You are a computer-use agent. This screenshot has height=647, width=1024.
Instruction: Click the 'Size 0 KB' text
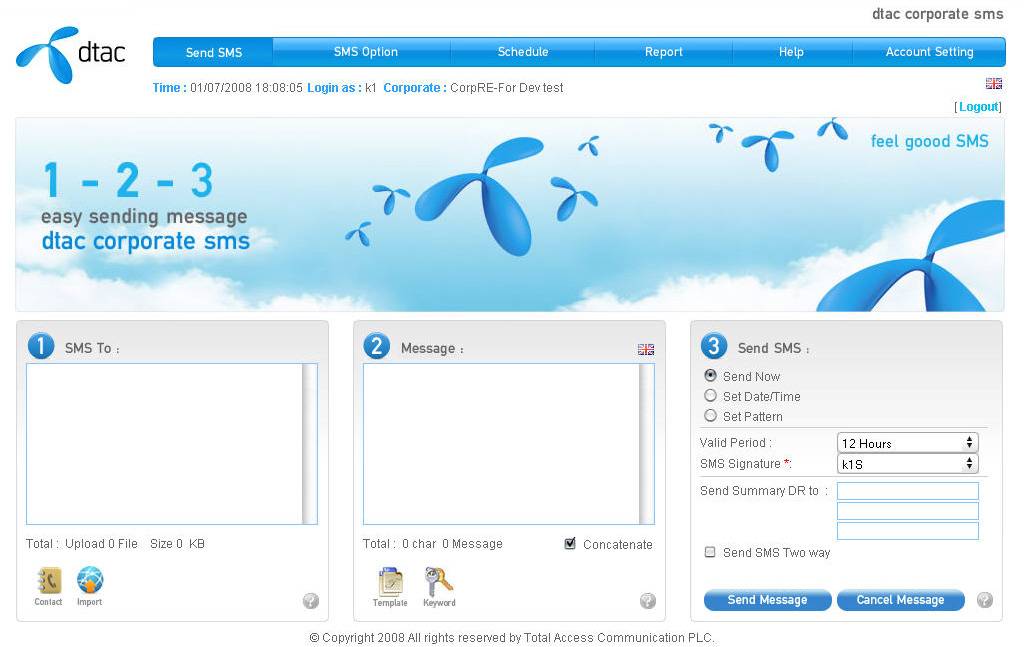click(x=177, y=544)
